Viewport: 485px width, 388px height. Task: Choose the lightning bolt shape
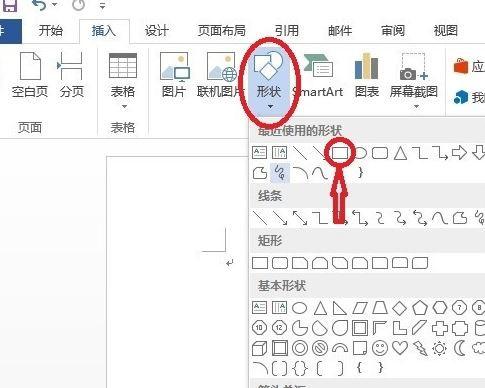point(420,349)
